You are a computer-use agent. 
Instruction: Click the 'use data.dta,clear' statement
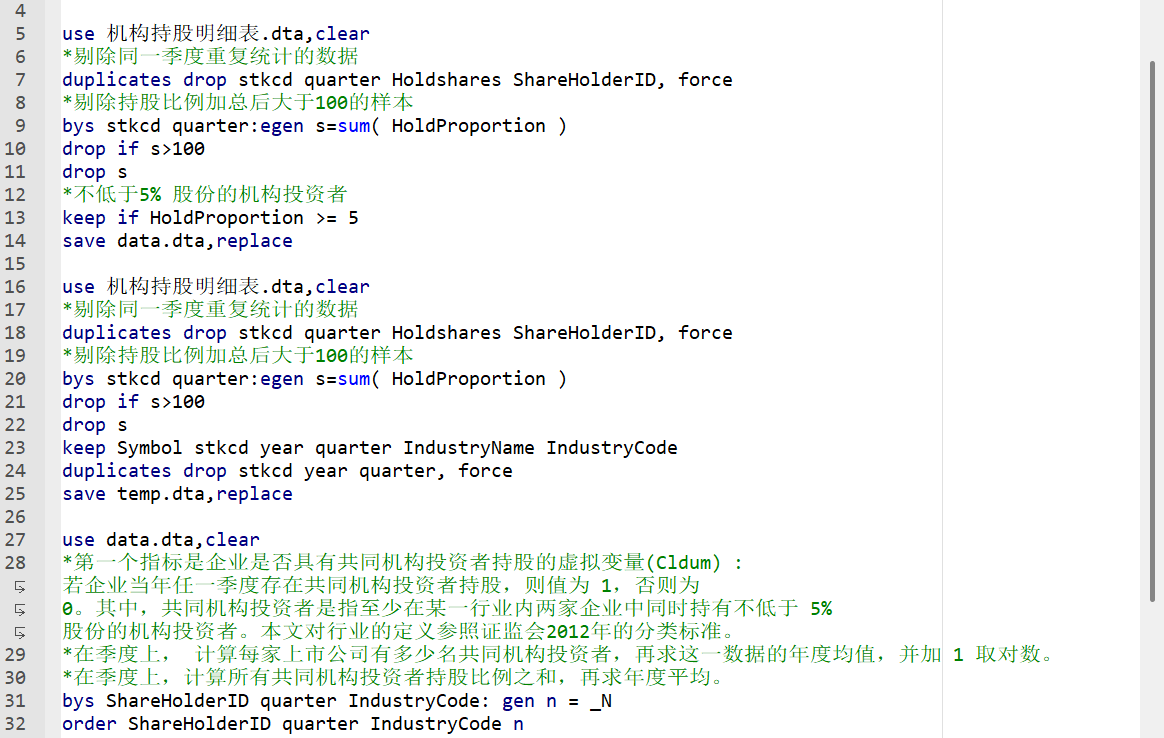160,540
